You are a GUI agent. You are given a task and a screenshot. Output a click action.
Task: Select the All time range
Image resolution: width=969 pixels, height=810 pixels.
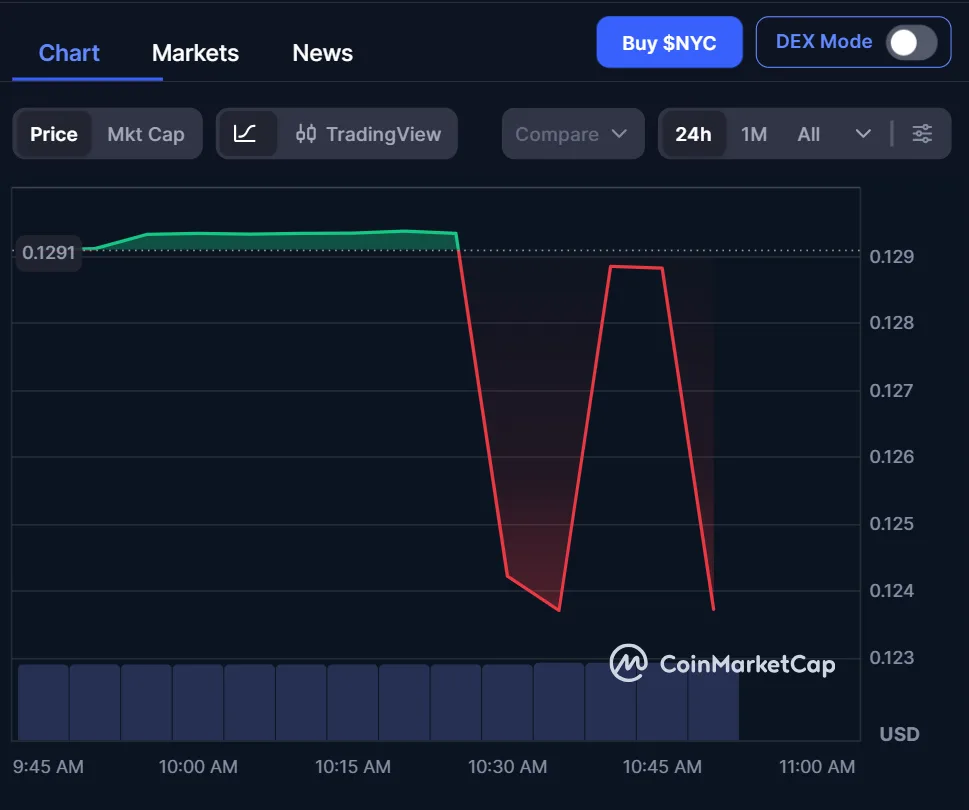[808, 132]
